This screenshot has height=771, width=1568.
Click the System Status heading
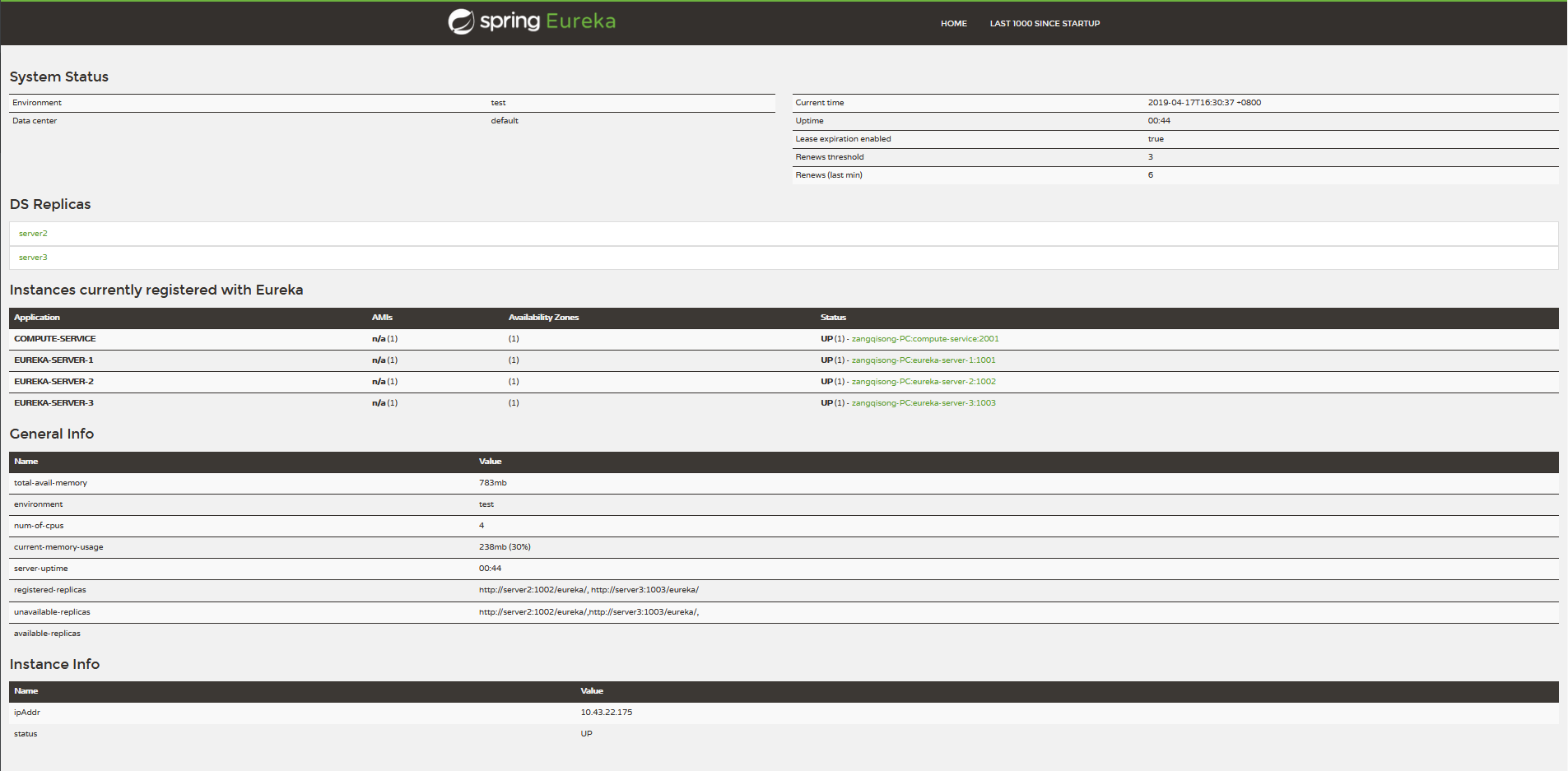coord(59,77)
